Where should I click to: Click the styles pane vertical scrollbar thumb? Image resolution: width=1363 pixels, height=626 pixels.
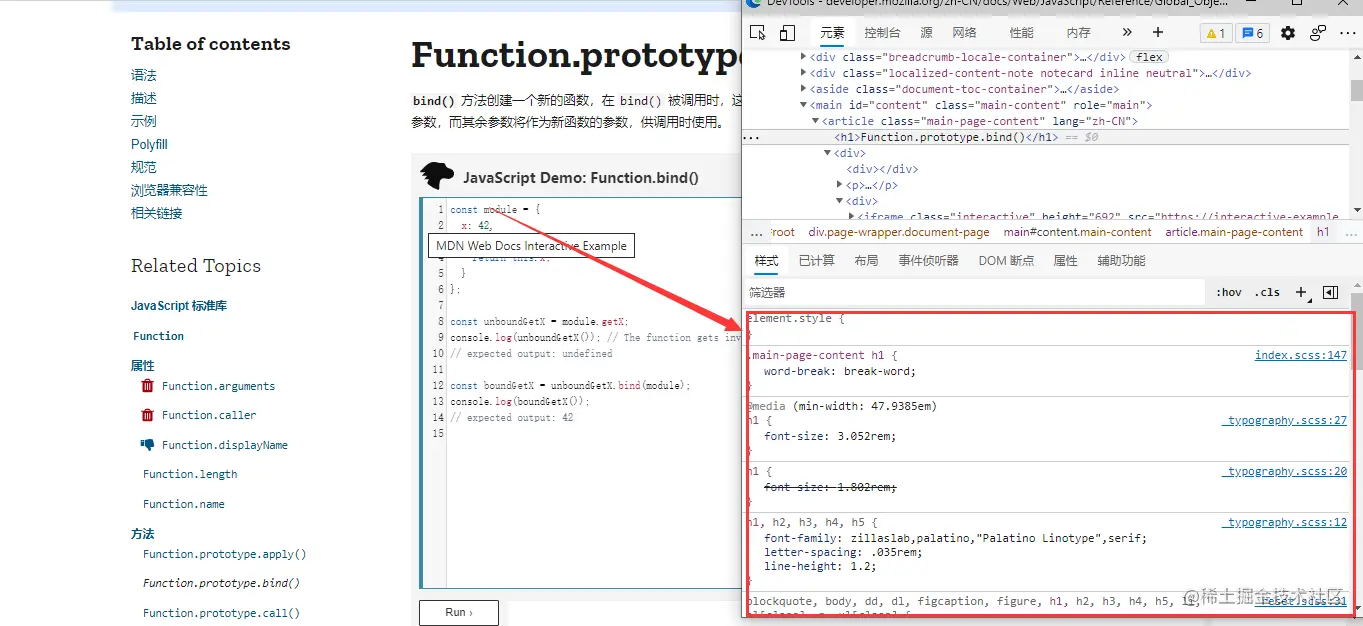[1356, 331]
